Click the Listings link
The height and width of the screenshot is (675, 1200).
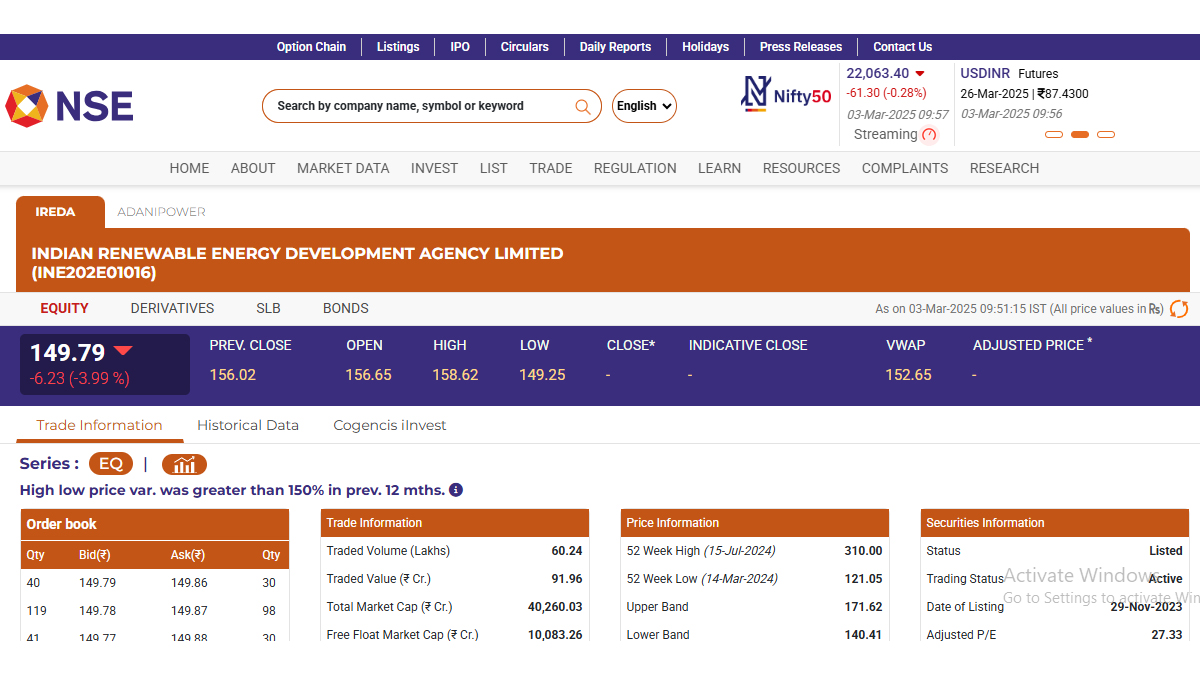(x=398, y=47)
